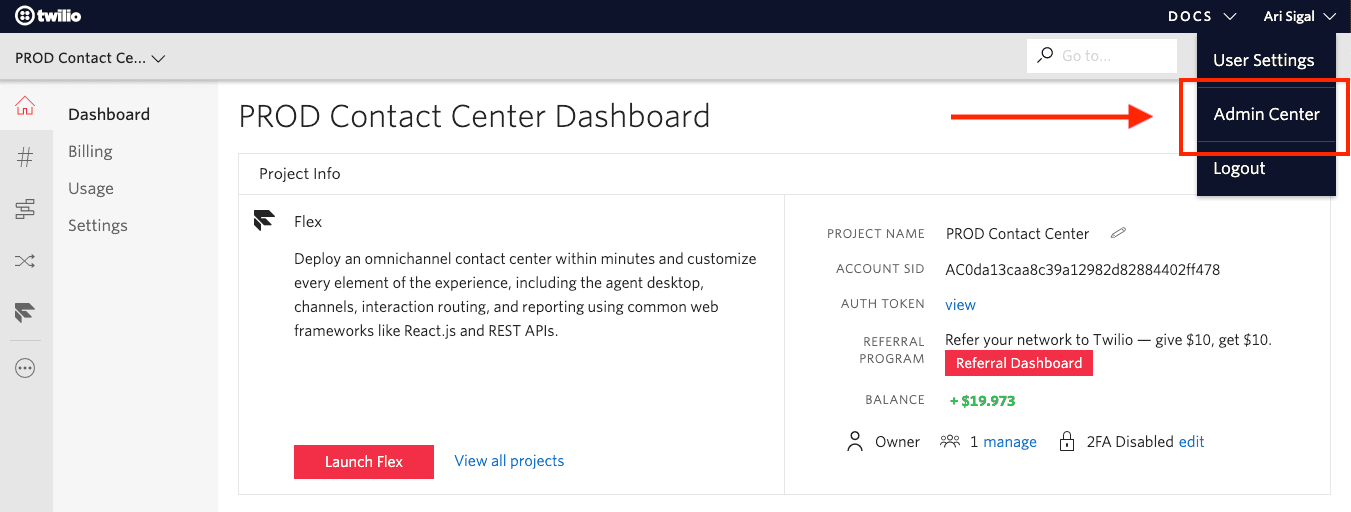Viewport: 1351px width, 512px height.
Task: Reveal auth token via view link
Action: (960, 305)
